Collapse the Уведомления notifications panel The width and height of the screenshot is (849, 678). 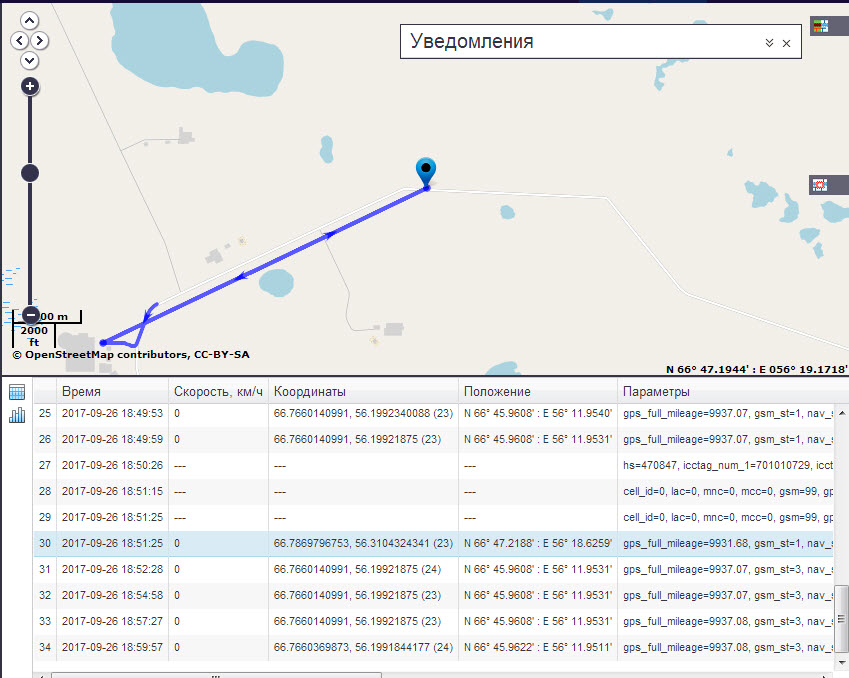click(x=769, y=43)
